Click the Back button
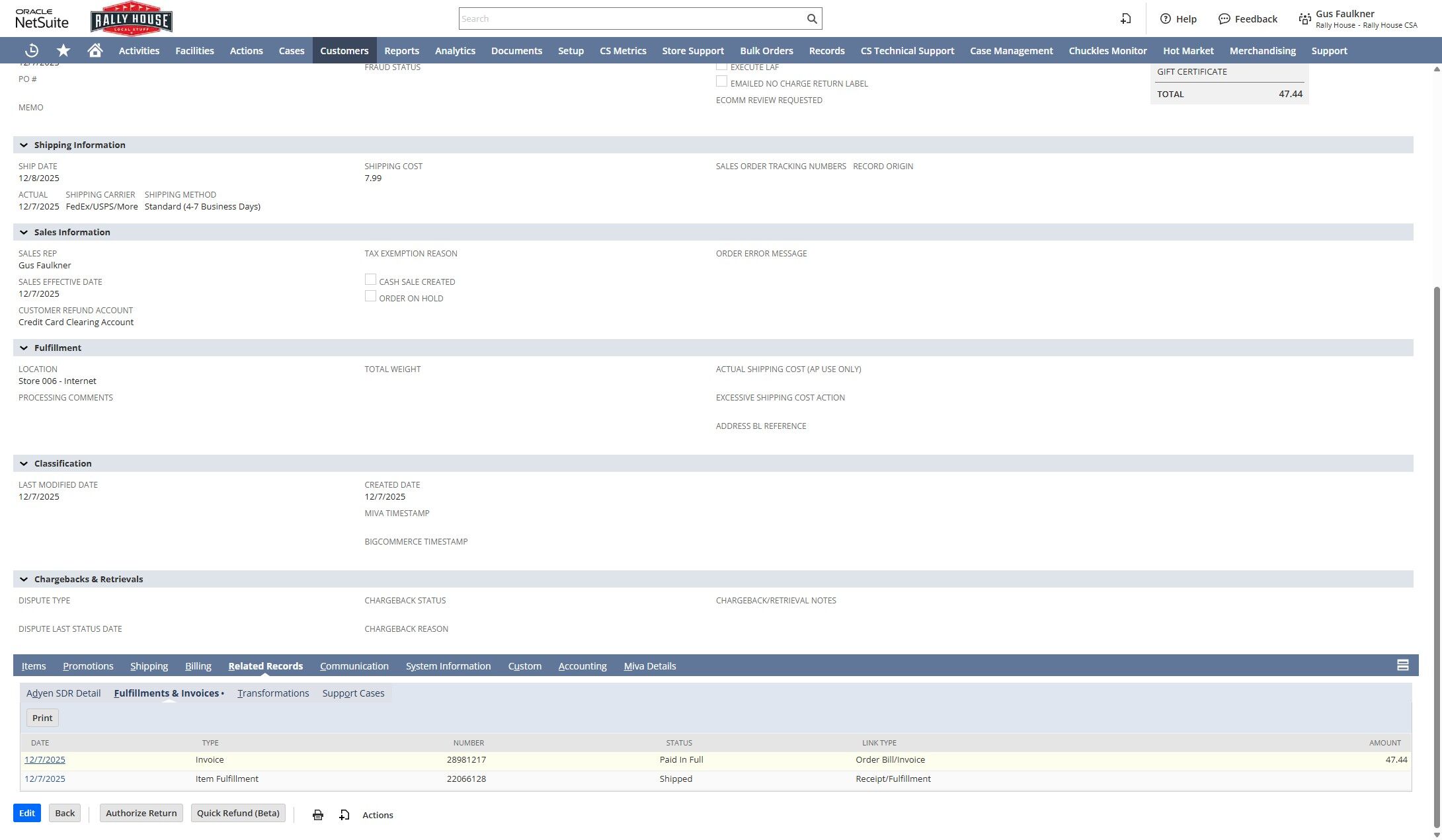 click(x=65, y=813)
